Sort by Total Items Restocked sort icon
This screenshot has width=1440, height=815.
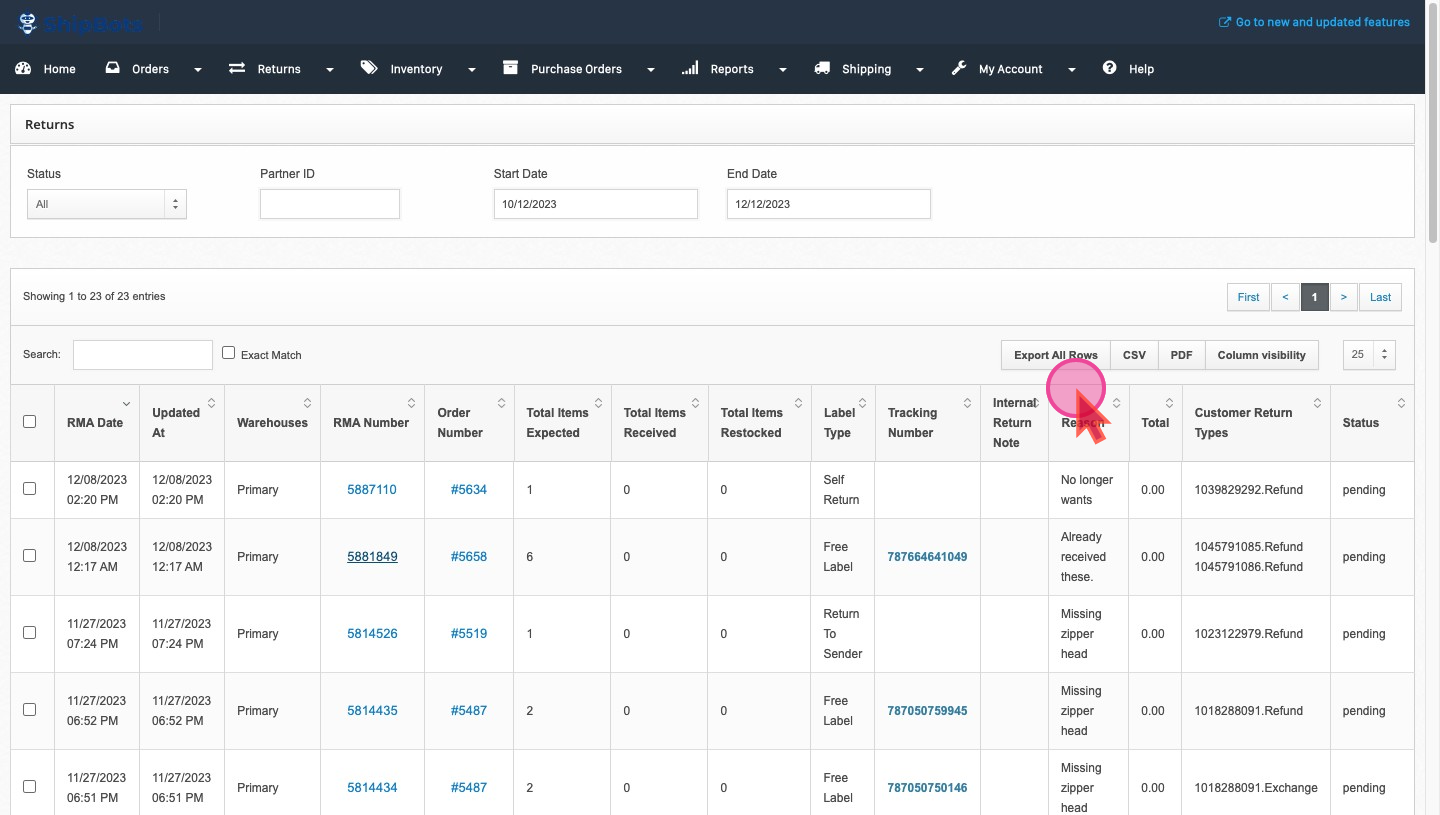pyautogui.click(x=798, y=403)
